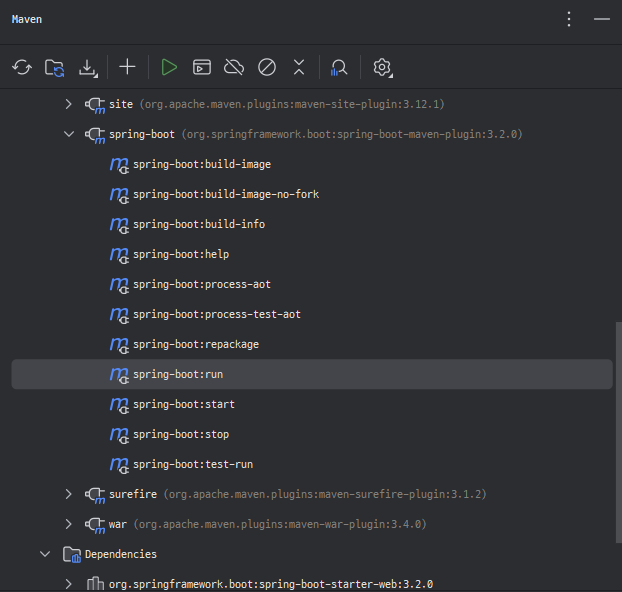Click Collapse All icon in toolbar
The height and width of the screenshot is (592, 622).
pos(299,67)
